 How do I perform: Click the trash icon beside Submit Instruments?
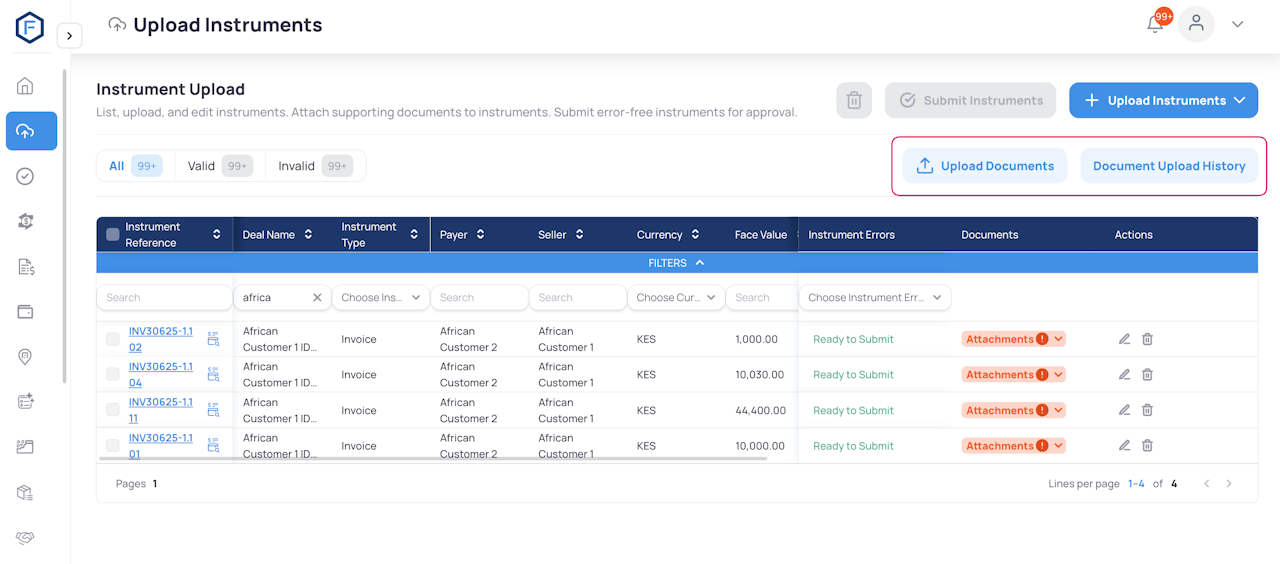(854, 100)
